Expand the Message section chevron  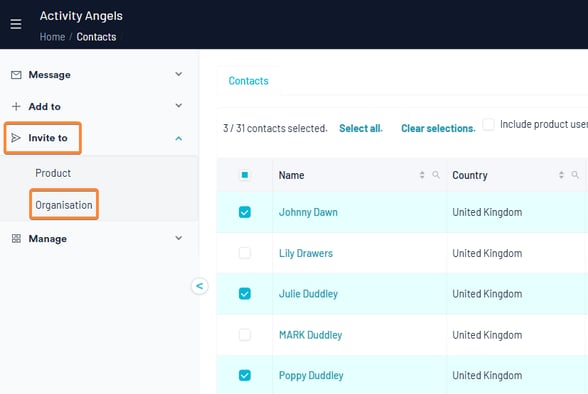click(x=179, y=74)
